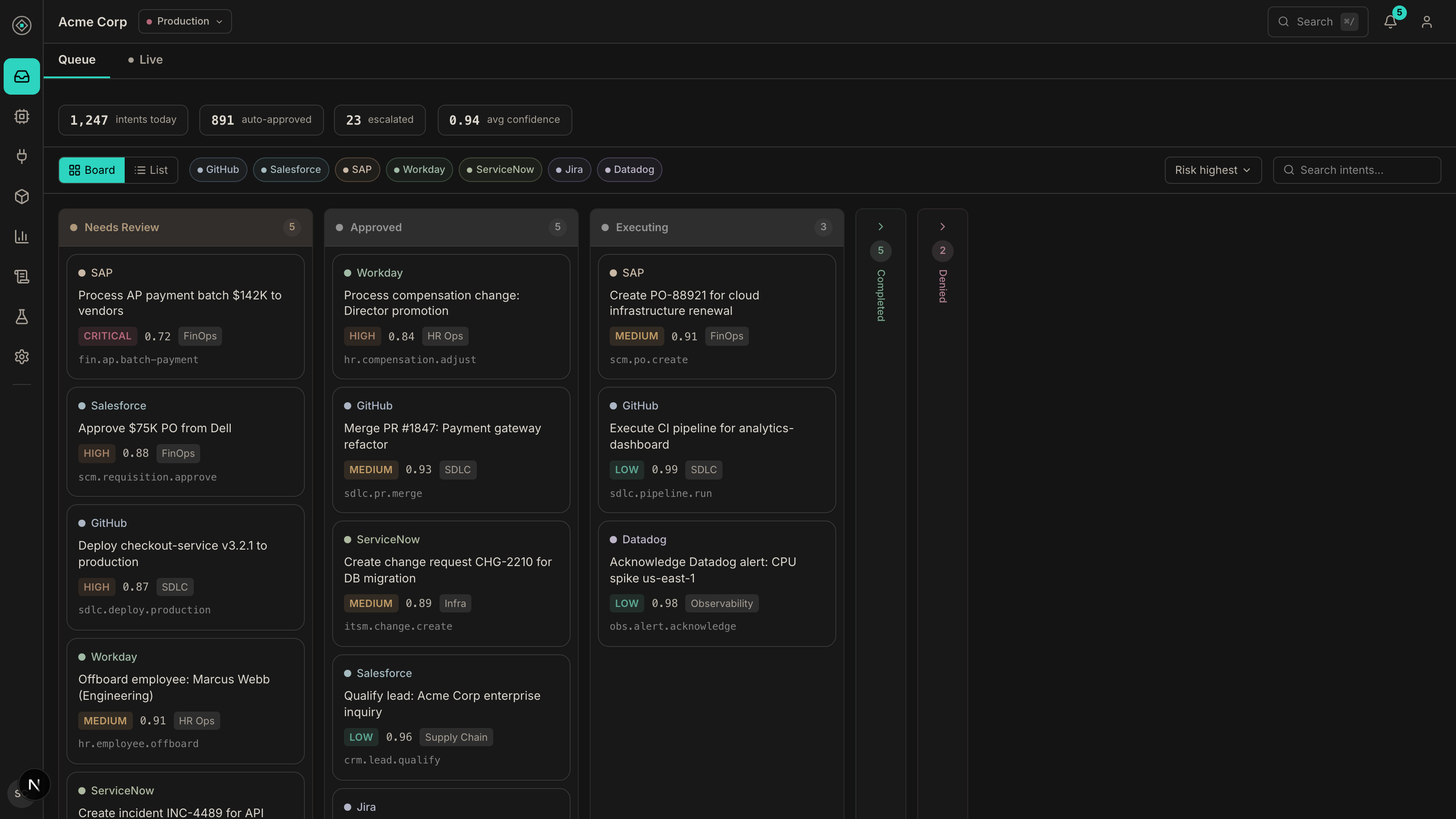Click the Search intents field
Screen dimensions: 1456x819
pos(1356,170)
